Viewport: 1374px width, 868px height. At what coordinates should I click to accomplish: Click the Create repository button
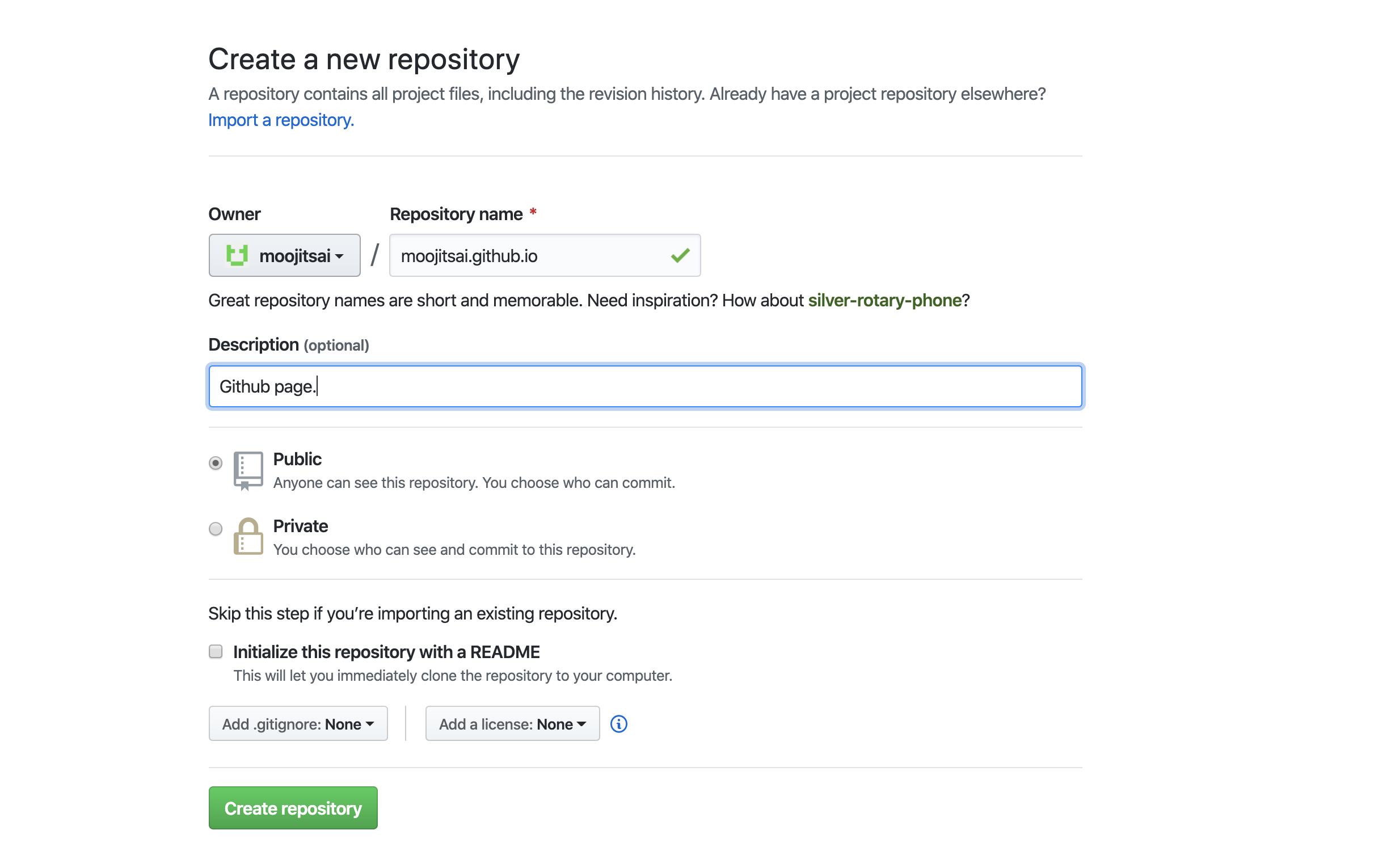(293, 807)
